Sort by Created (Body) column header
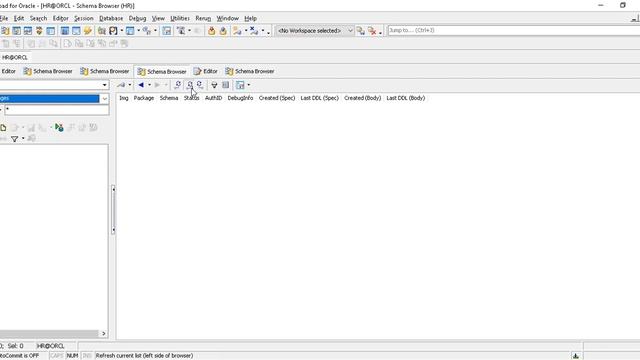The image size is (640, 360). click(x=362, y=98)
